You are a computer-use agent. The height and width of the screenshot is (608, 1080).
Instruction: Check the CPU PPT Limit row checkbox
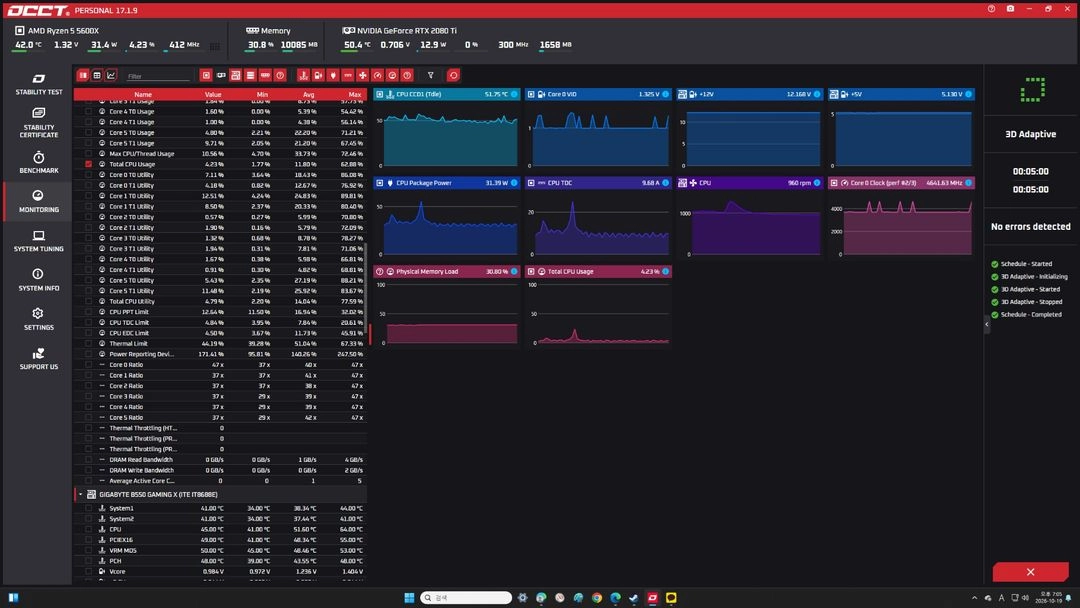[x=88, y=312]
